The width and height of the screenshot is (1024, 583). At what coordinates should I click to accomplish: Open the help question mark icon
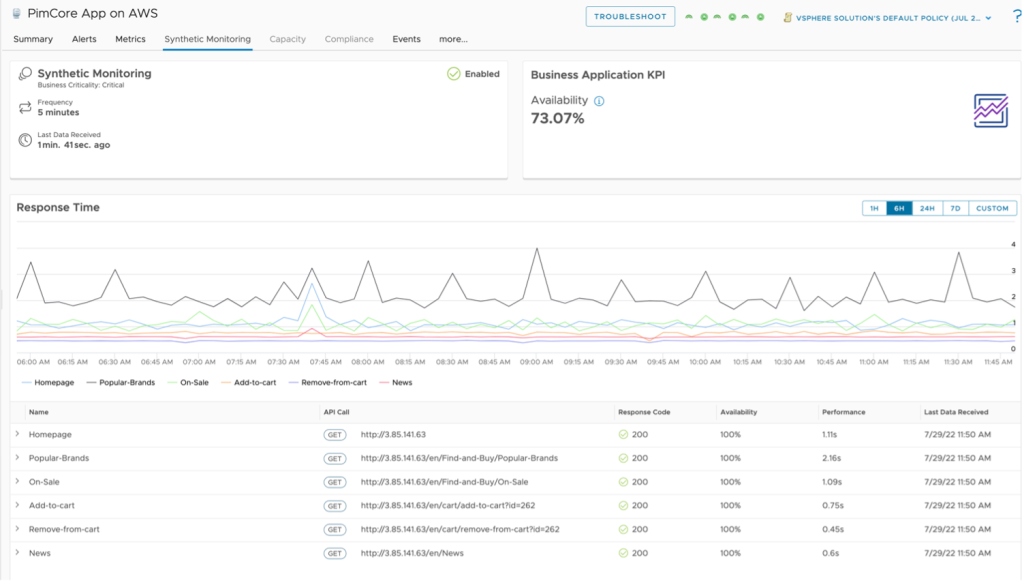coord(1016,17)
